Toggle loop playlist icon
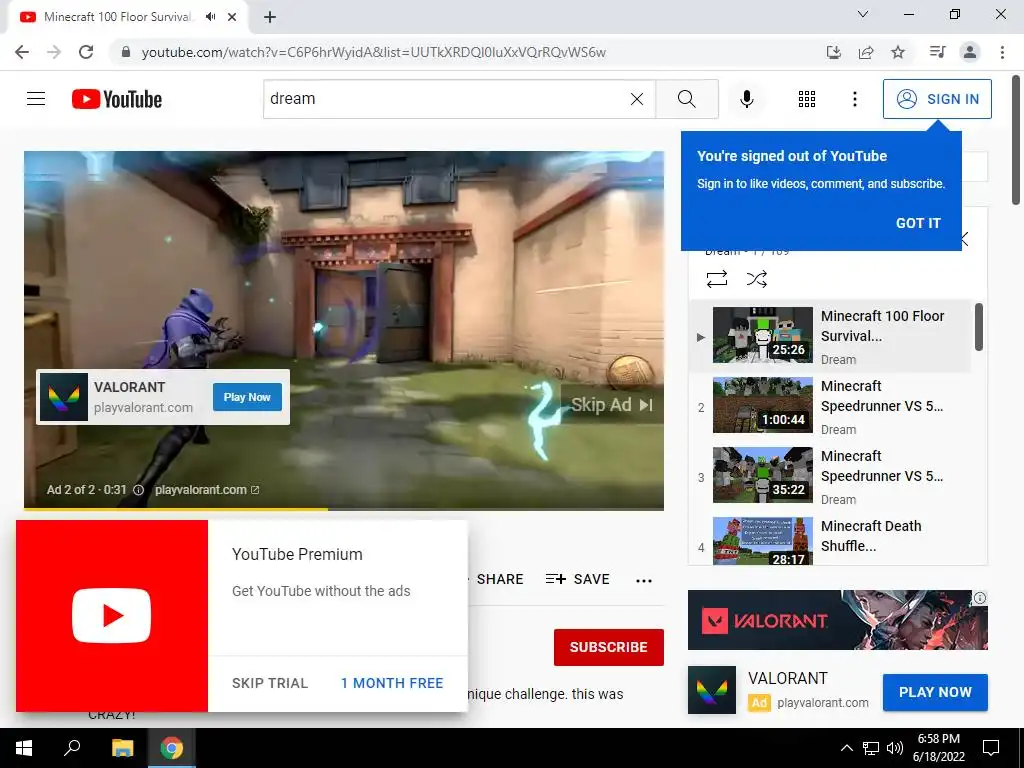 pyautogui.click(x=716, y=279)
